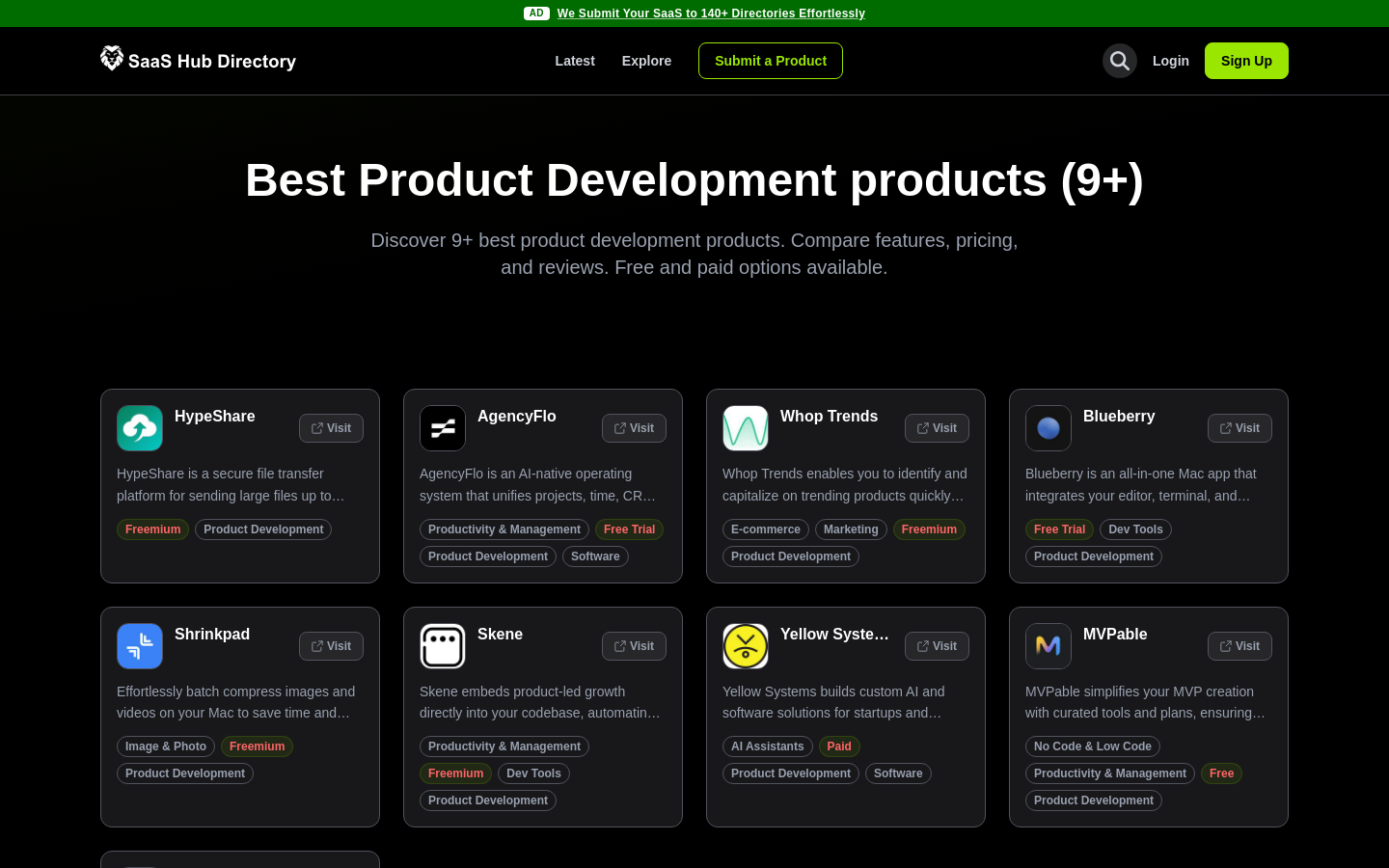Visit the Yellow Systems website

tap(937, 646)
